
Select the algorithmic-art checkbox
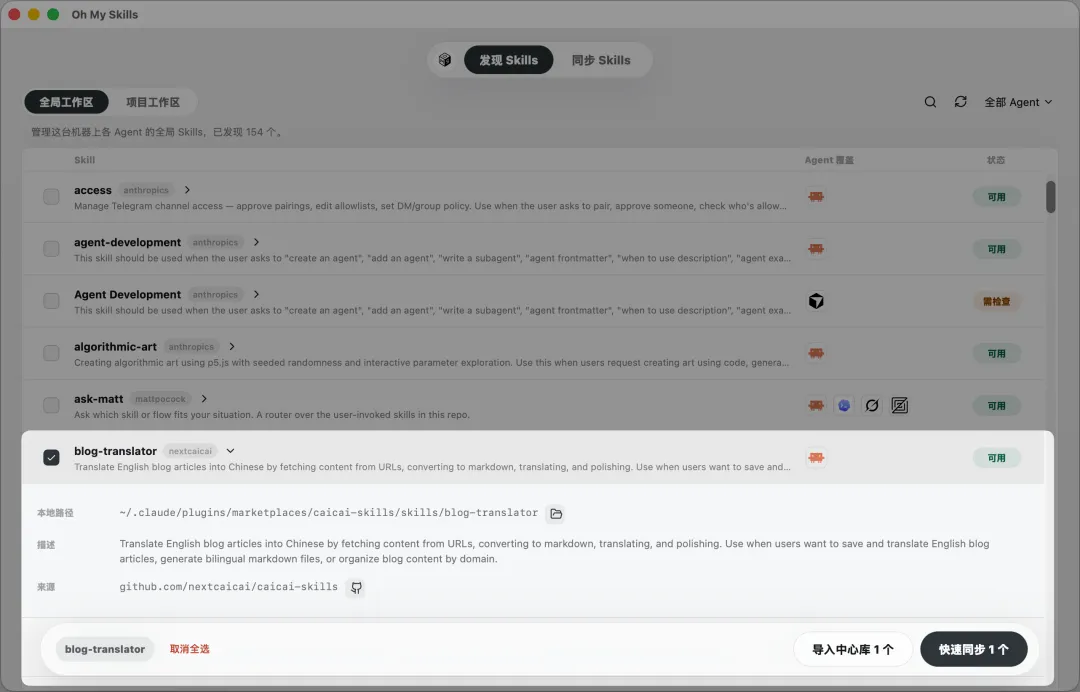pos(52,353)
